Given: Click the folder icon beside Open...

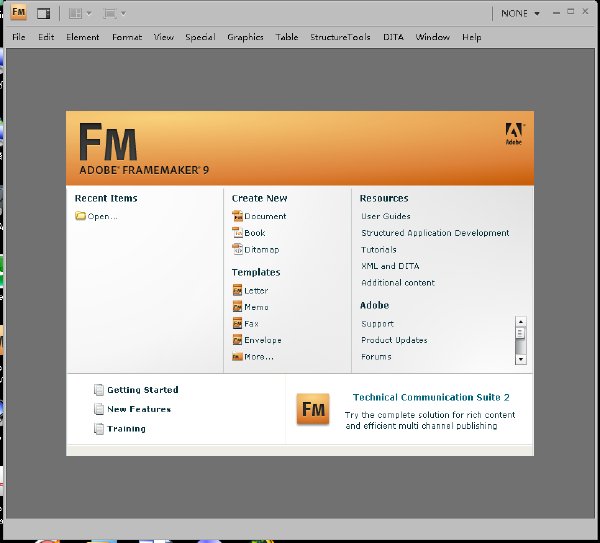Looking at the screenshot, I should [80, 216].
